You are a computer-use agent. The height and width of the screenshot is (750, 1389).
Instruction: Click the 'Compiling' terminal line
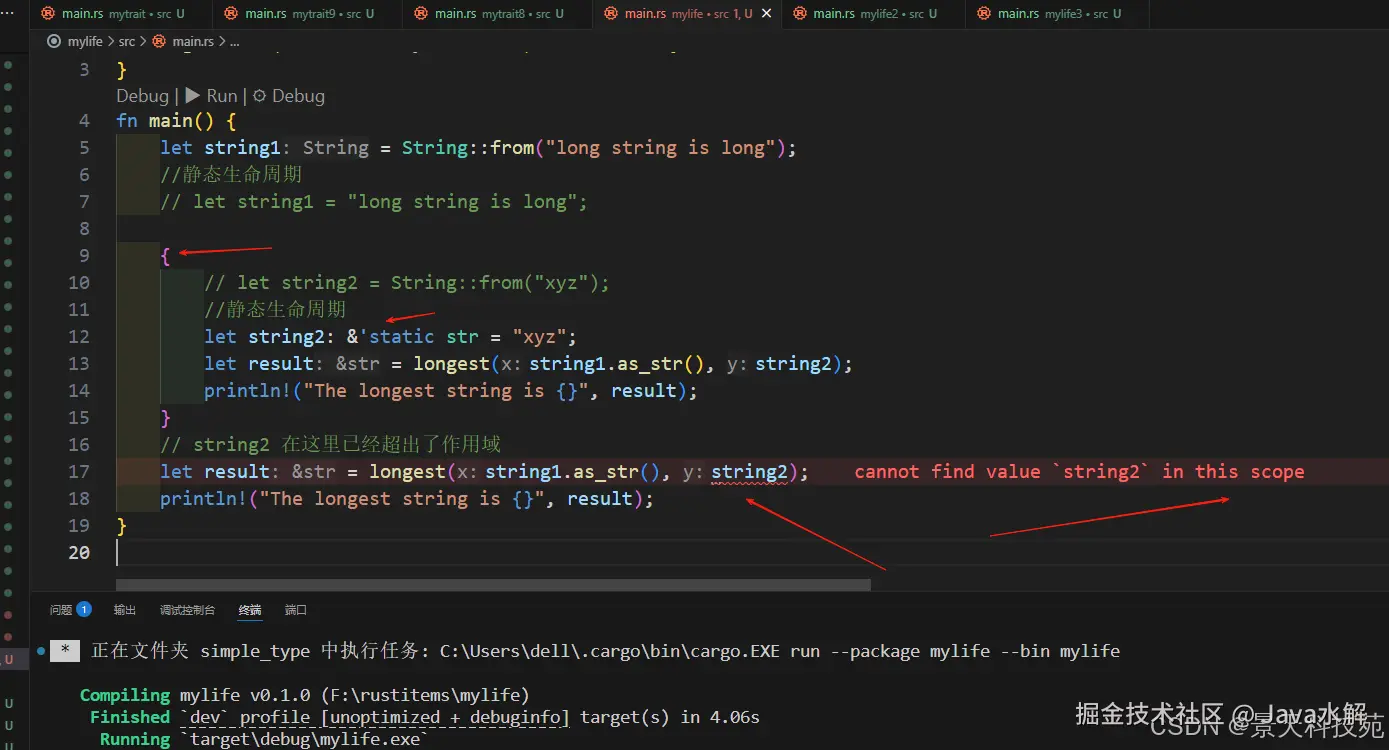point(305,696)
